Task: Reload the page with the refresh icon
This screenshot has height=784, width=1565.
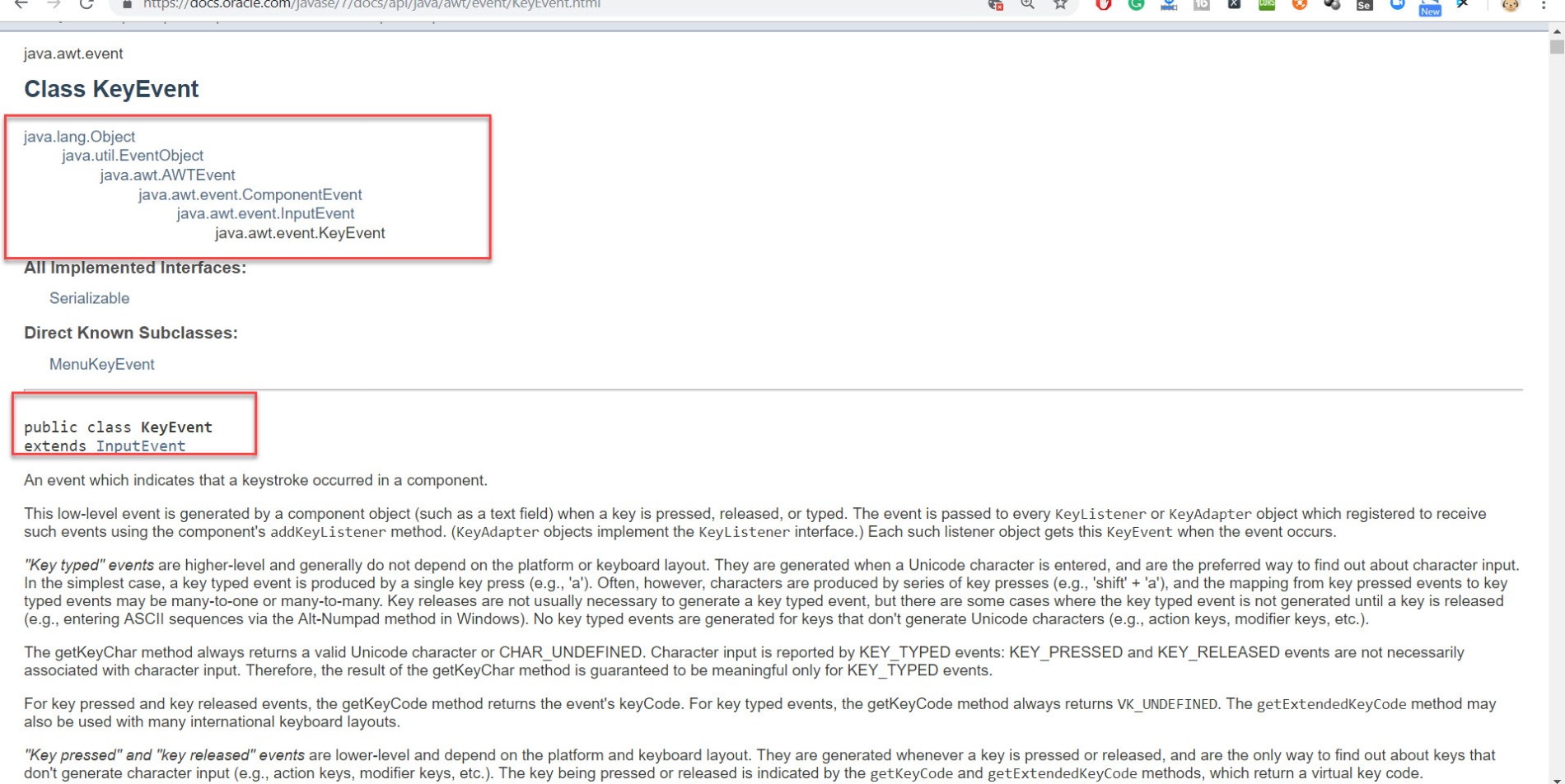Action: 86,4
